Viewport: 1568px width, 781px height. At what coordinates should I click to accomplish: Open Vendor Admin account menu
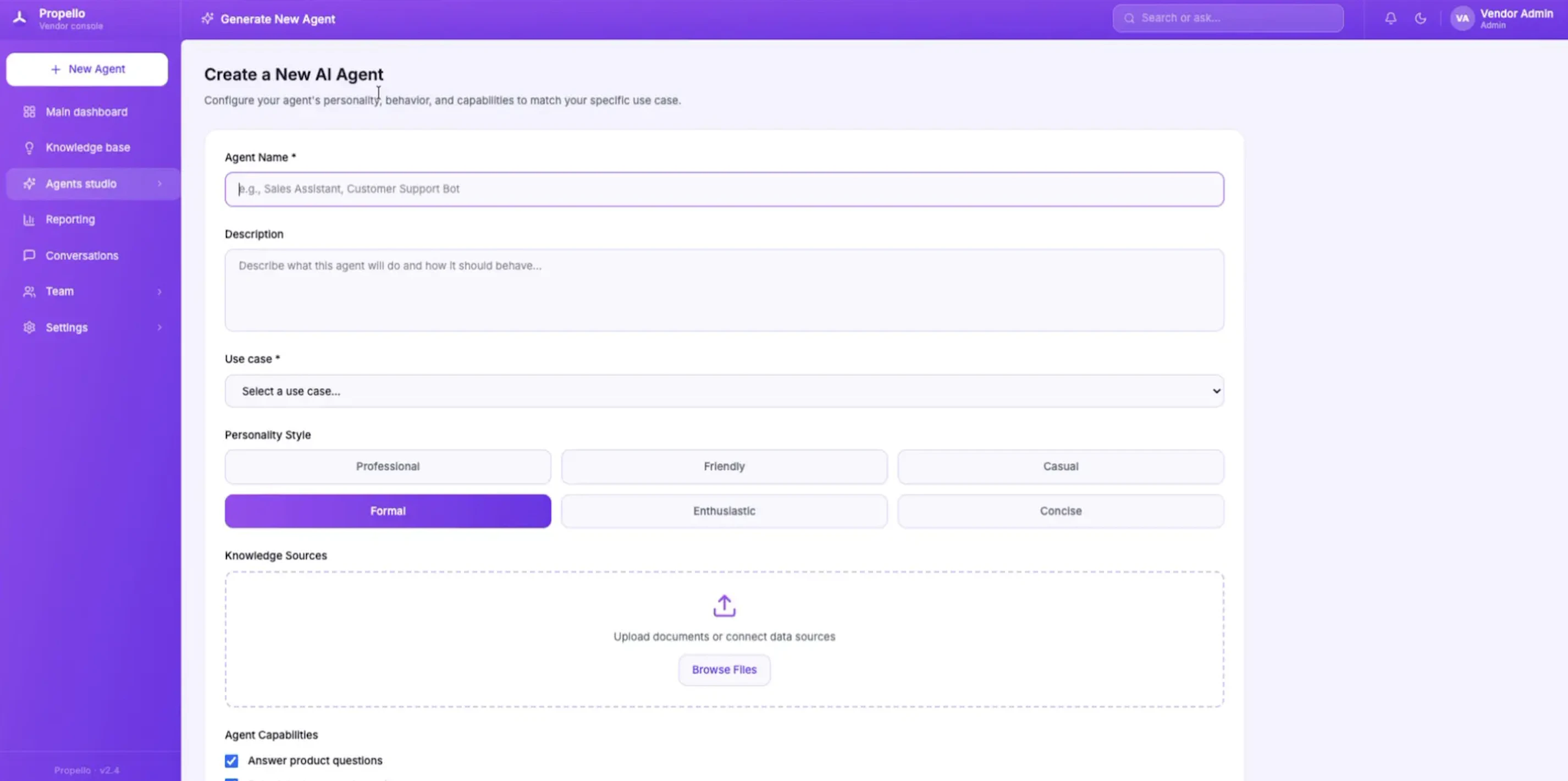point(1501,18)
